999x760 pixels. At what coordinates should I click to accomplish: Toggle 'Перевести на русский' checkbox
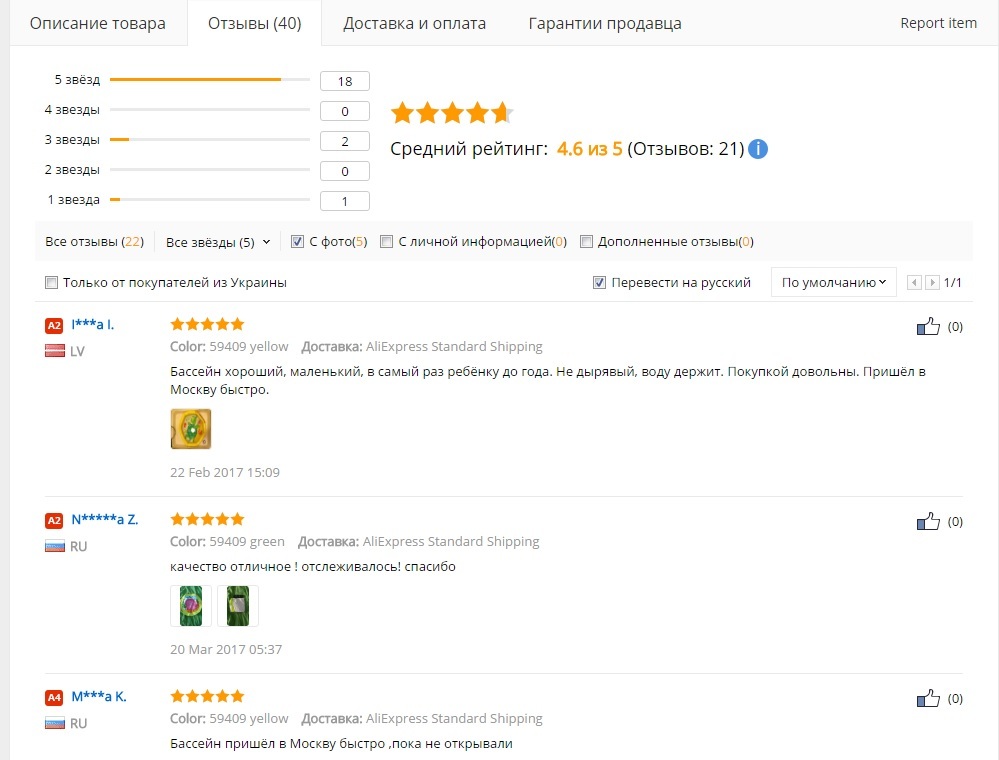(x=599, y=283)
